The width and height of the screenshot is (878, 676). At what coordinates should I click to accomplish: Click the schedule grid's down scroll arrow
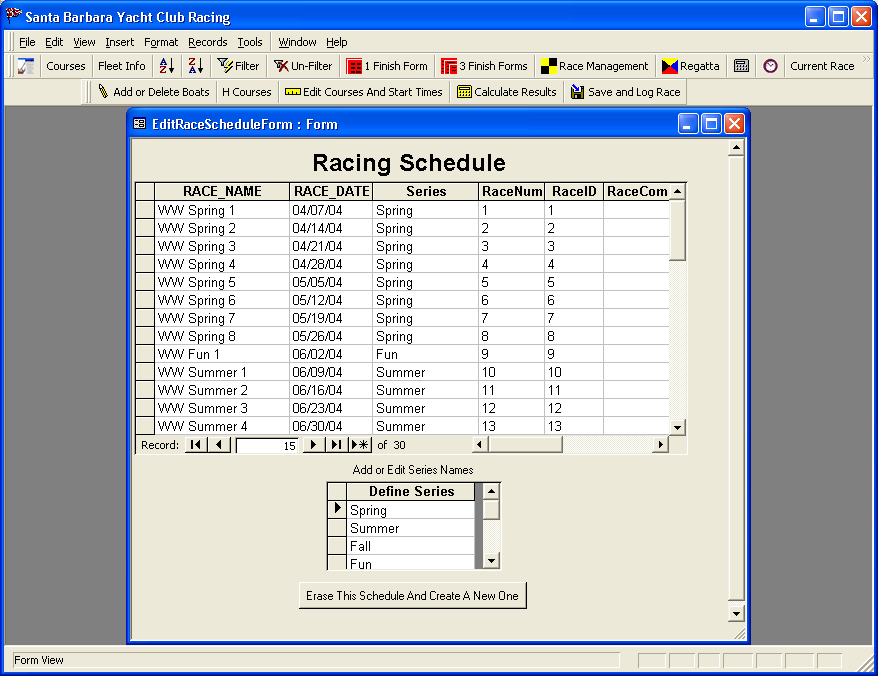click(x=678, y=427)
